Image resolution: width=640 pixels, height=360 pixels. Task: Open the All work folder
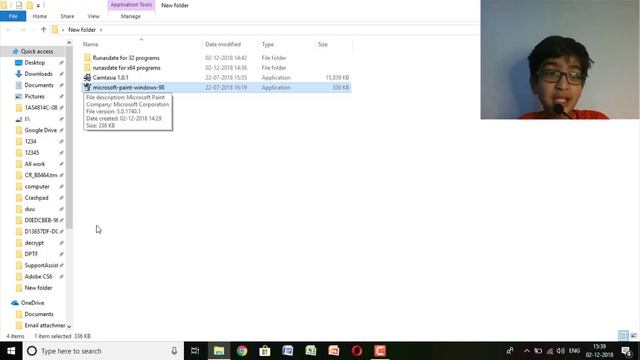click(35, 164)
